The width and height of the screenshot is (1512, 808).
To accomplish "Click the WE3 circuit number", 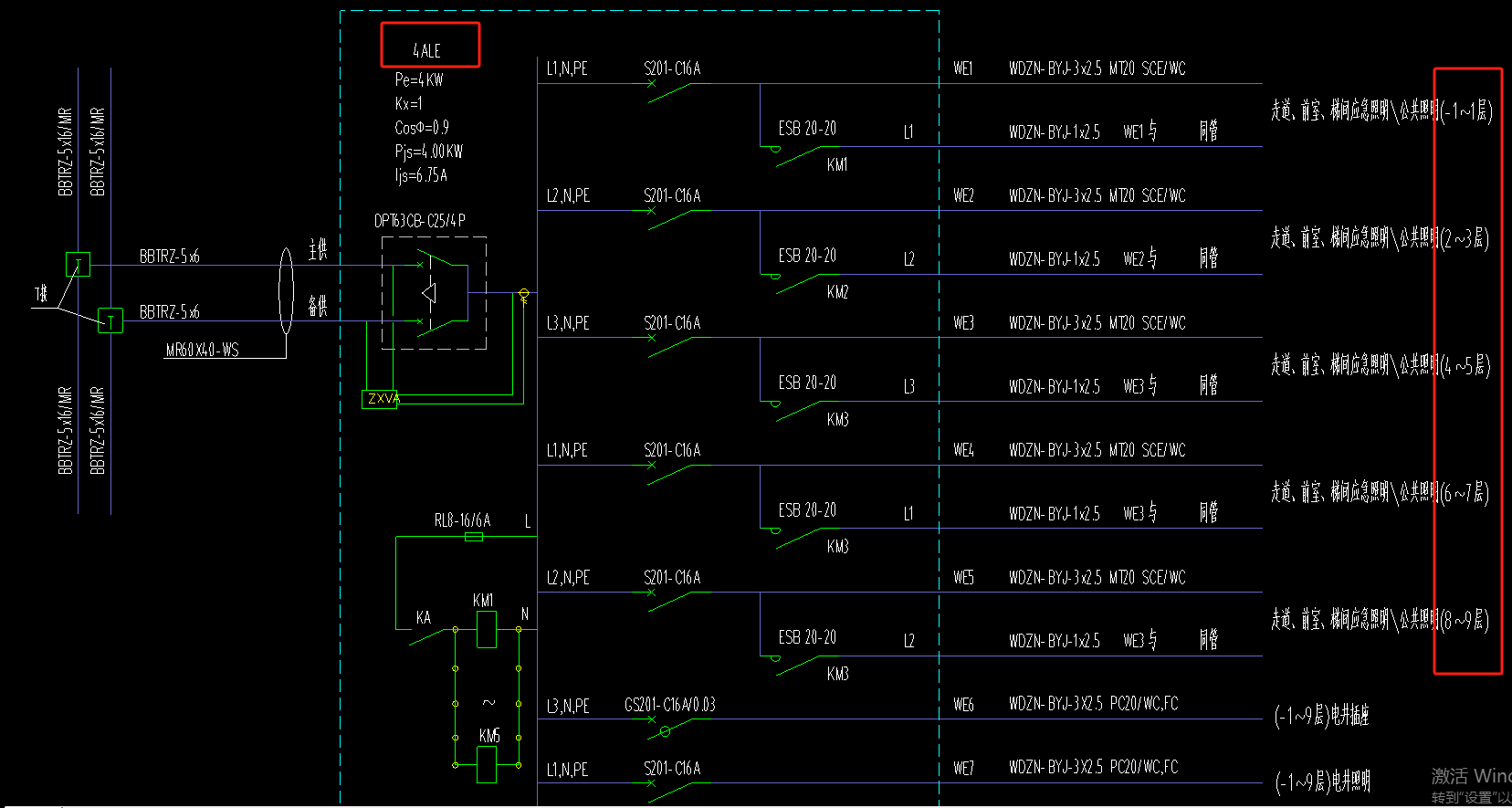I will (963, 323).
